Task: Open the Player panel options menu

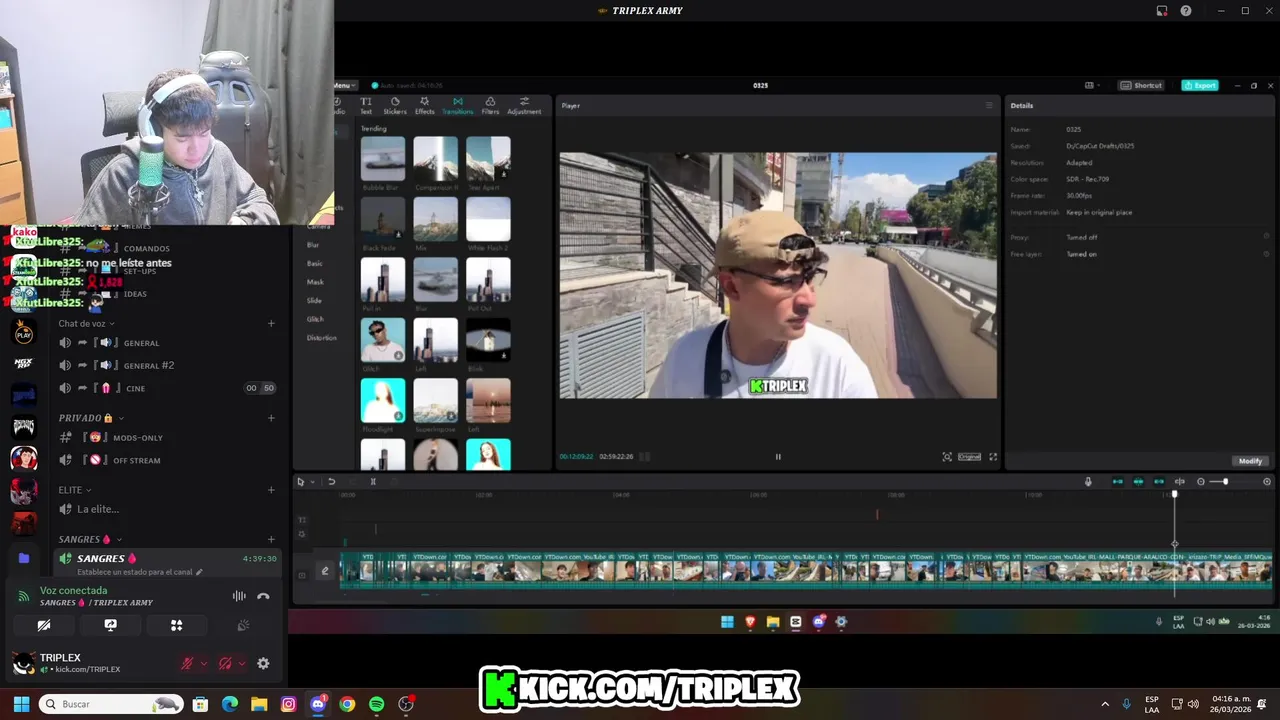Action: 989,105
